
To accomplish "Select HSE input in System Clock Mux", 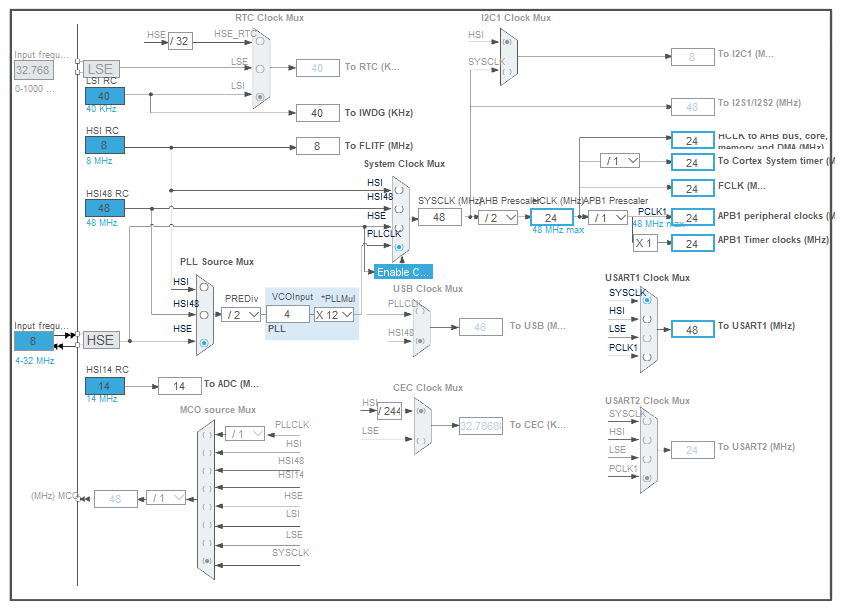I will (398, 227).
